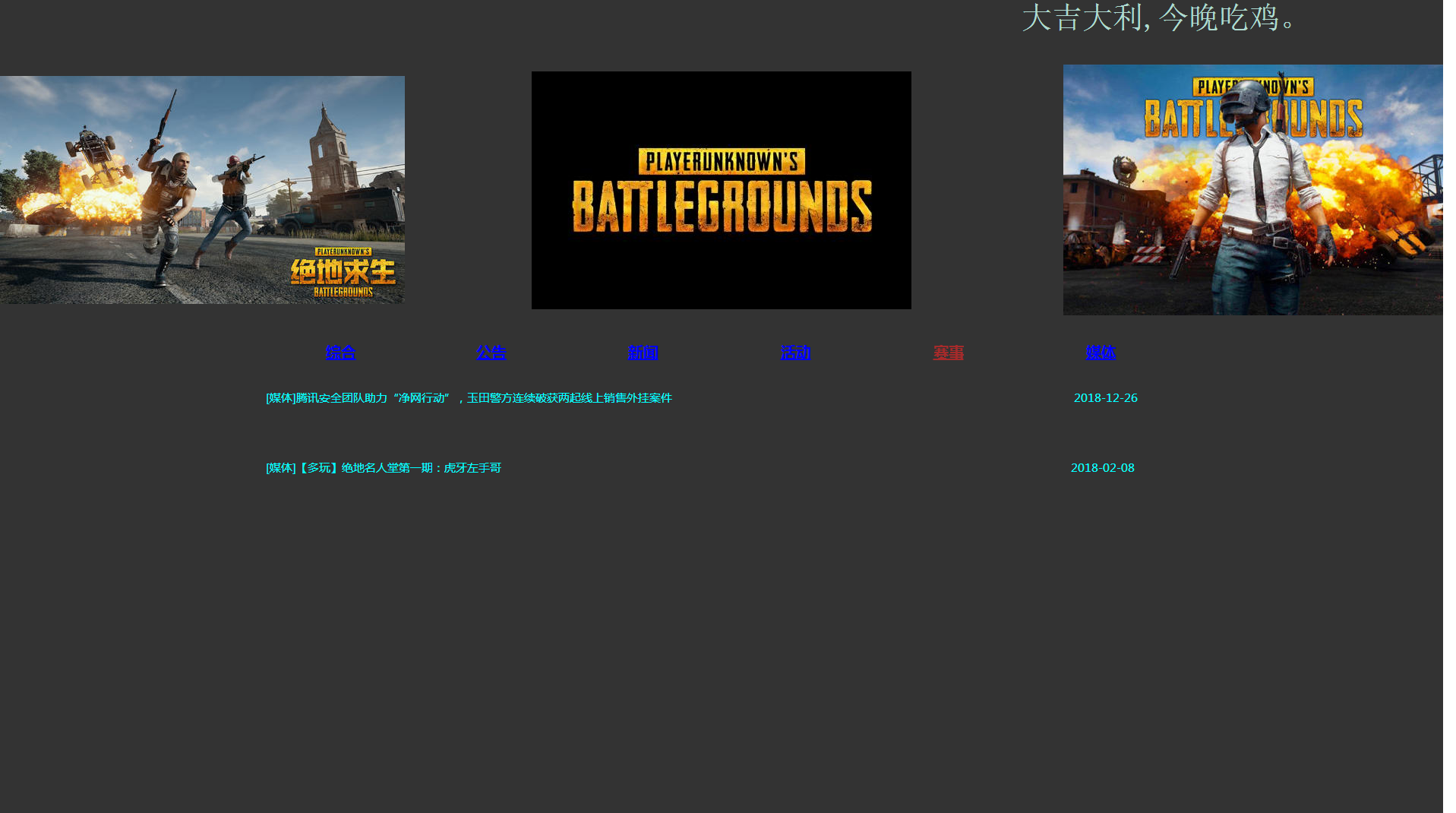Click the 2018-12-26 date text
Viewport: 1456px width, 813px height.
pos(1106,398)
